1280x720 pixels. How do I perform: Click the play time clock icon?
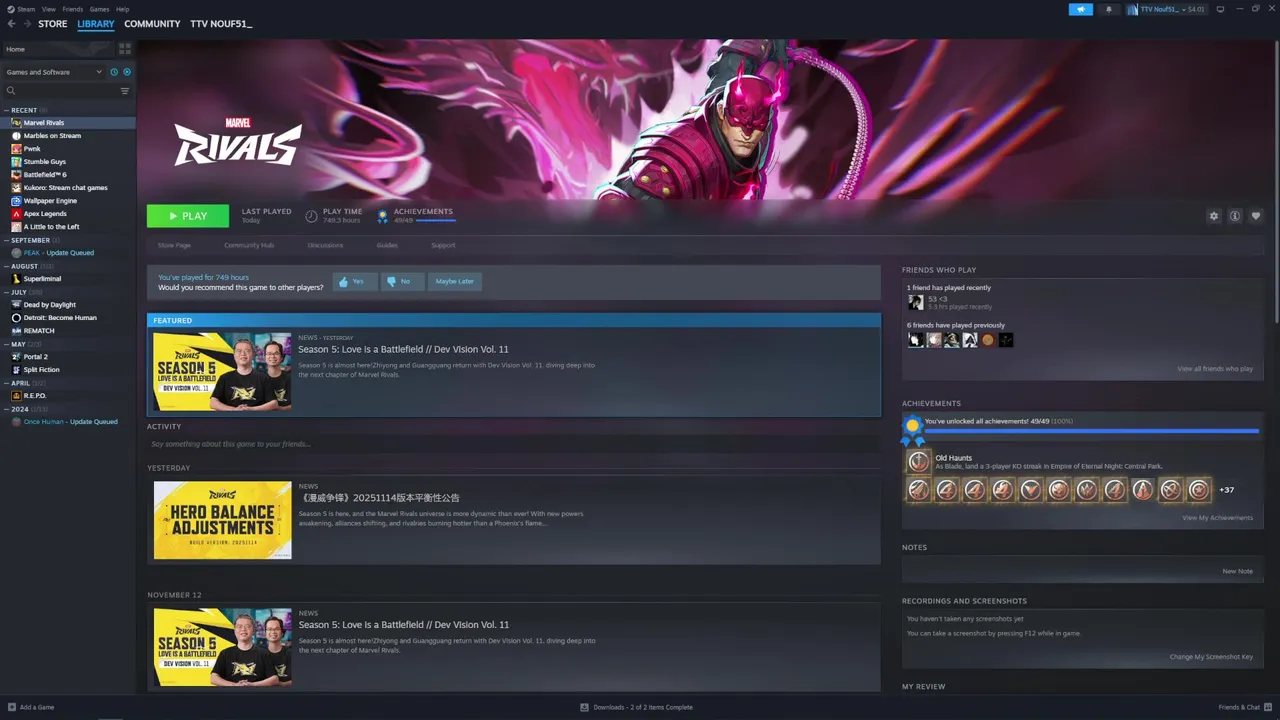coord(311,216)
